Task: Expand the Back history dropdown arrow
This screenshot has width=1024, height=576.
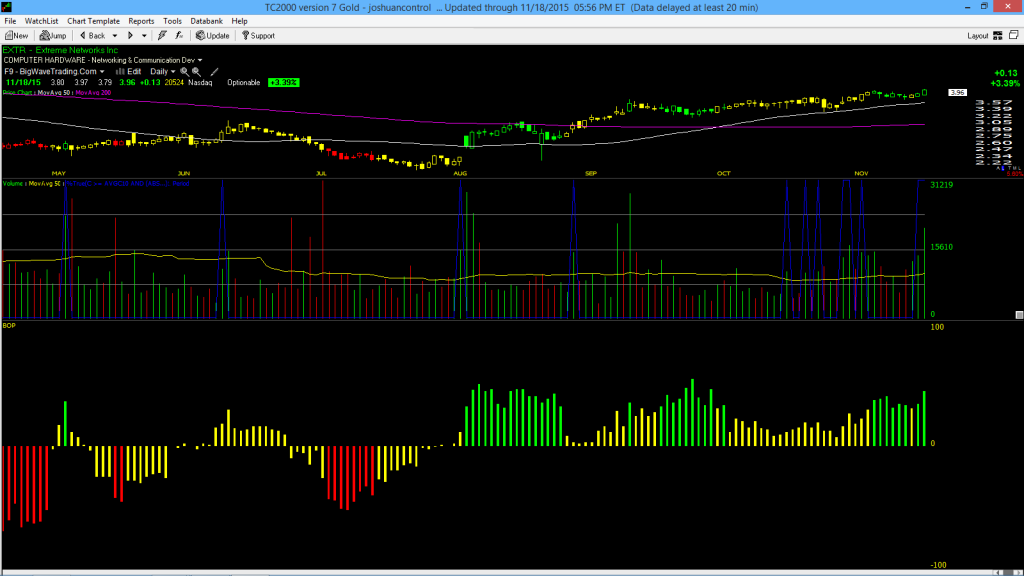Action: pos(115,36)
